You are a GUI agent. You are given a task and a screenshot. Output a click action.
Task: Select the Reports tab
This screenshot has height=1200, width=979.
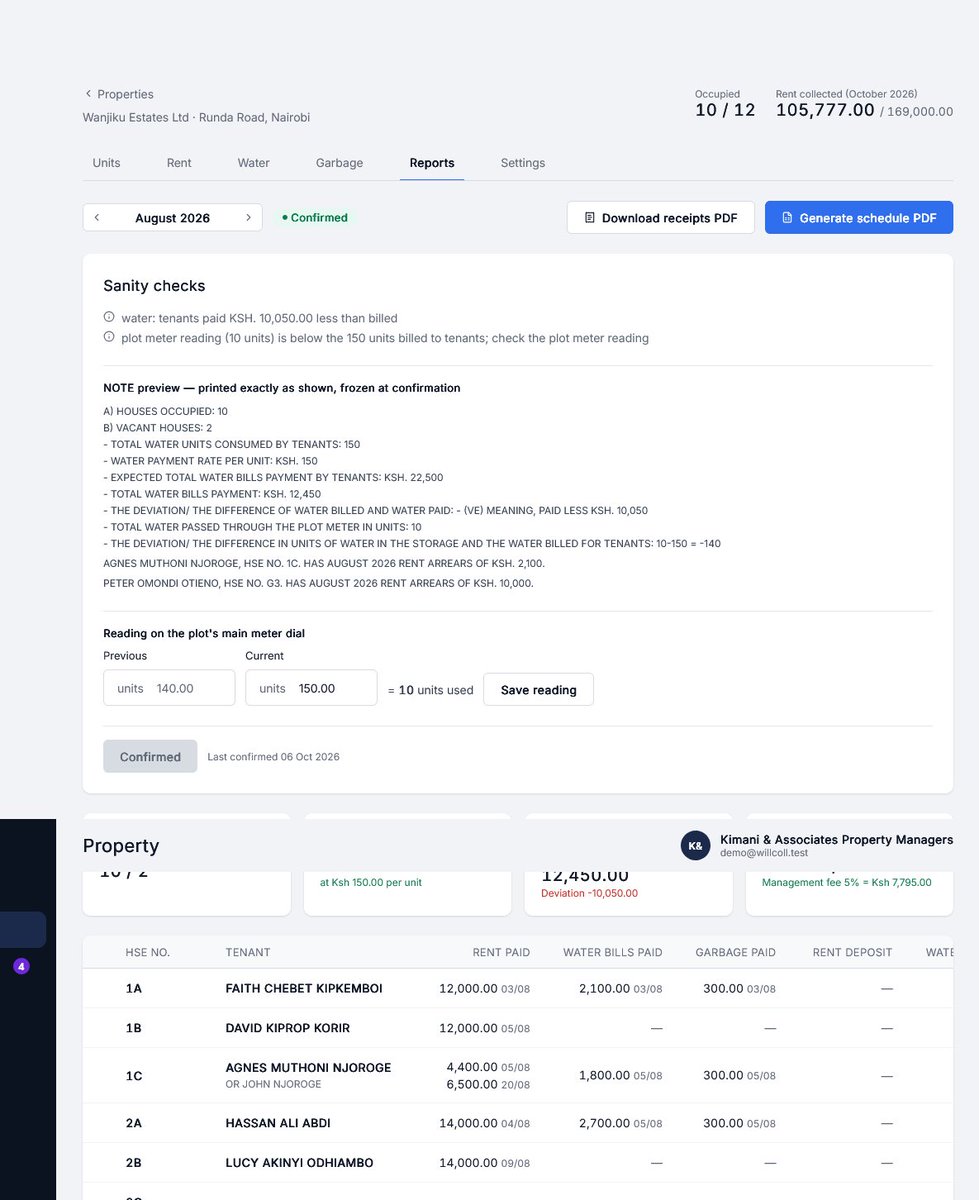pos(432,163)
